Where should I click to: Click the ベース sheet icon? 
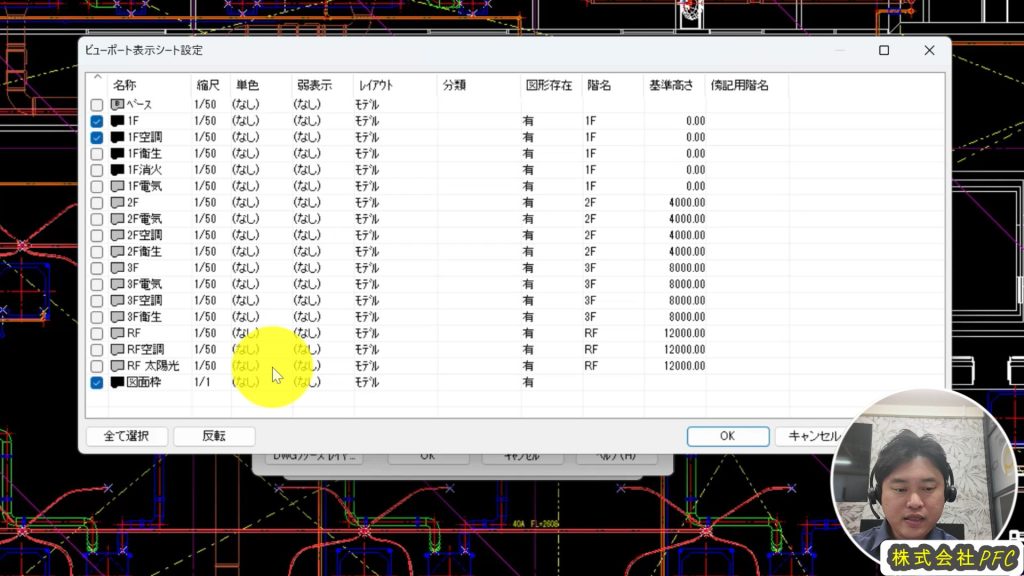click(x=117, y=105)
